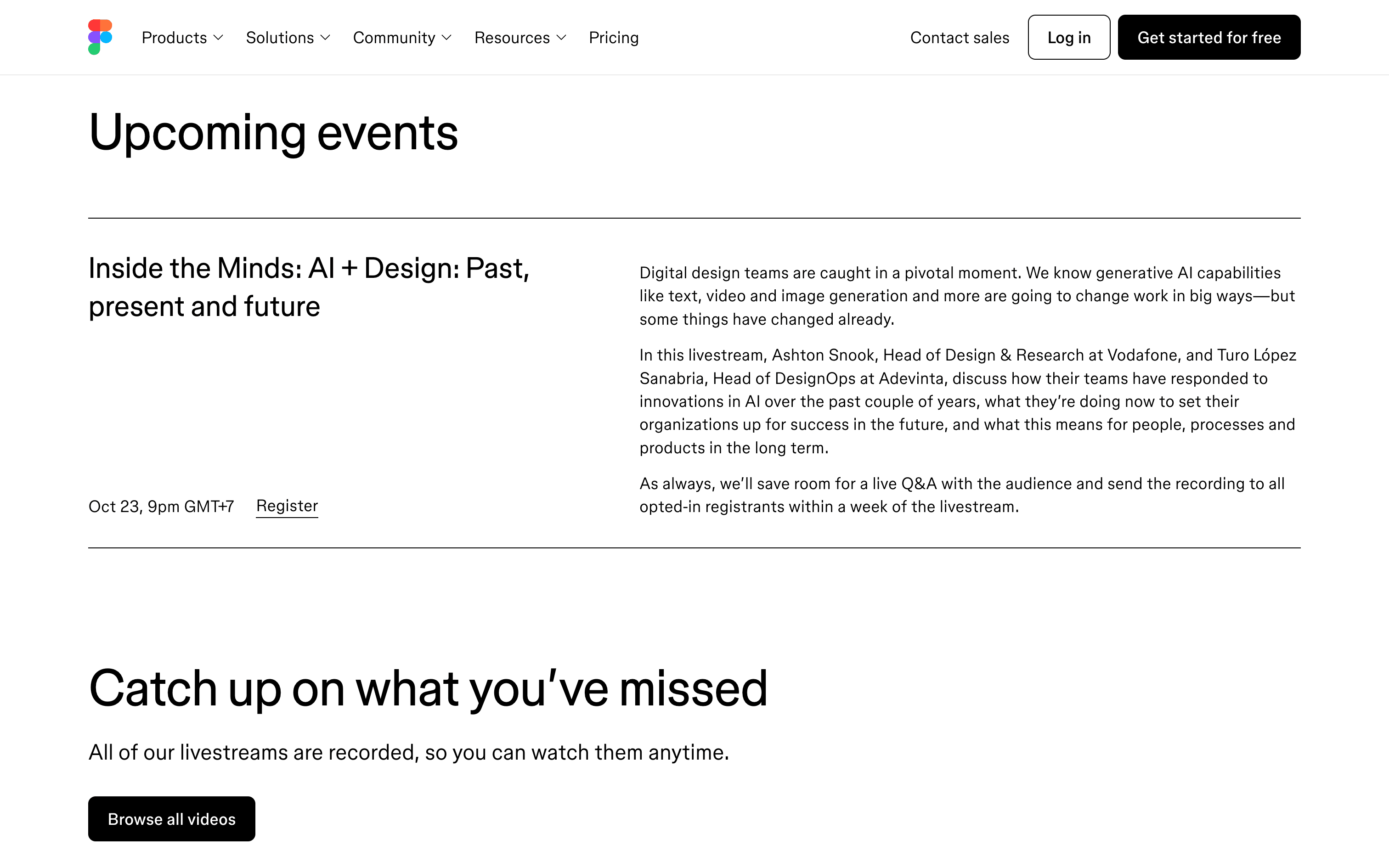
Task: Click the Catch up on what you've missed heading
Action: pos(428,688)
